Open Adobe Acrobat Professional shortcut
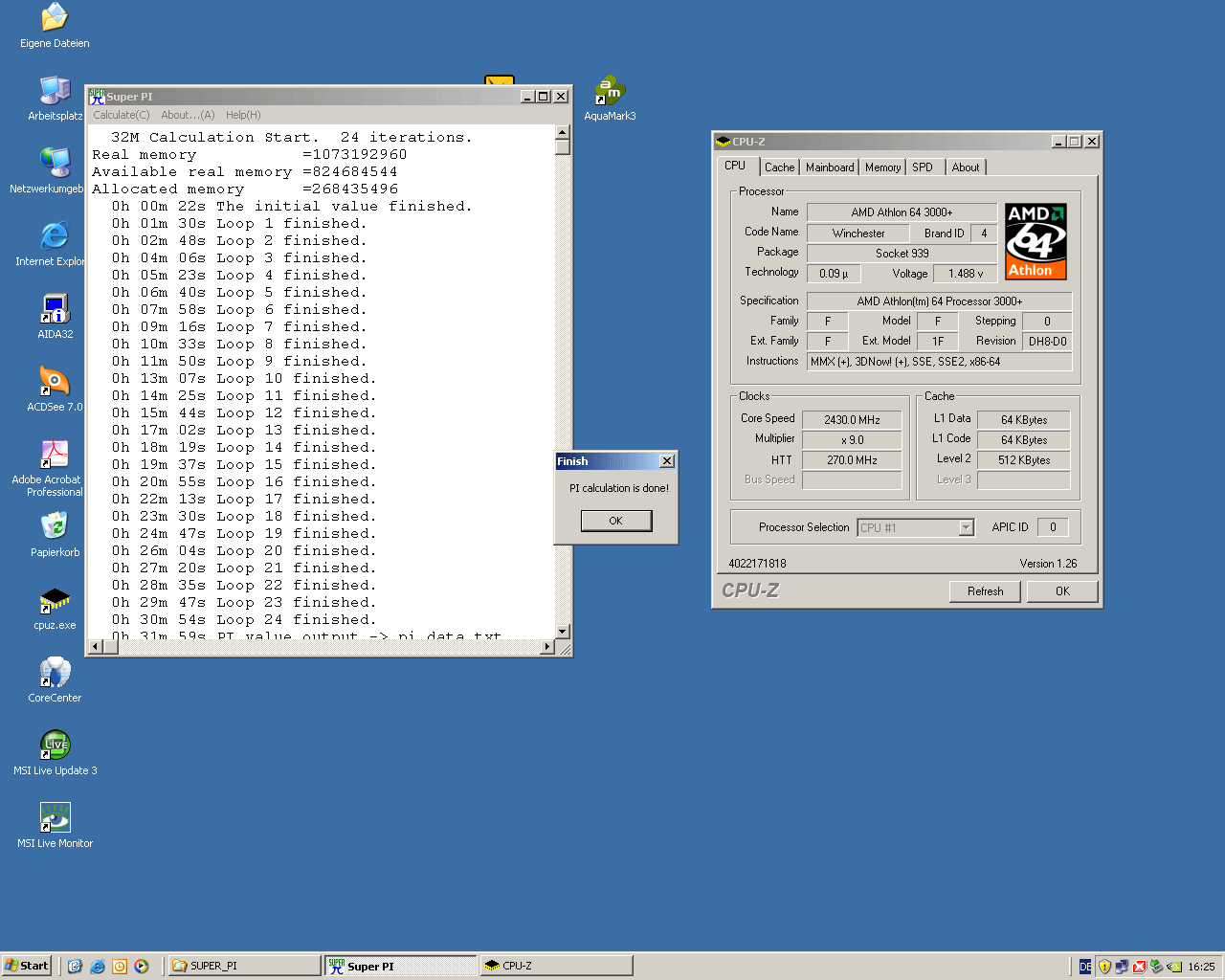 click(x=48, y=468)
